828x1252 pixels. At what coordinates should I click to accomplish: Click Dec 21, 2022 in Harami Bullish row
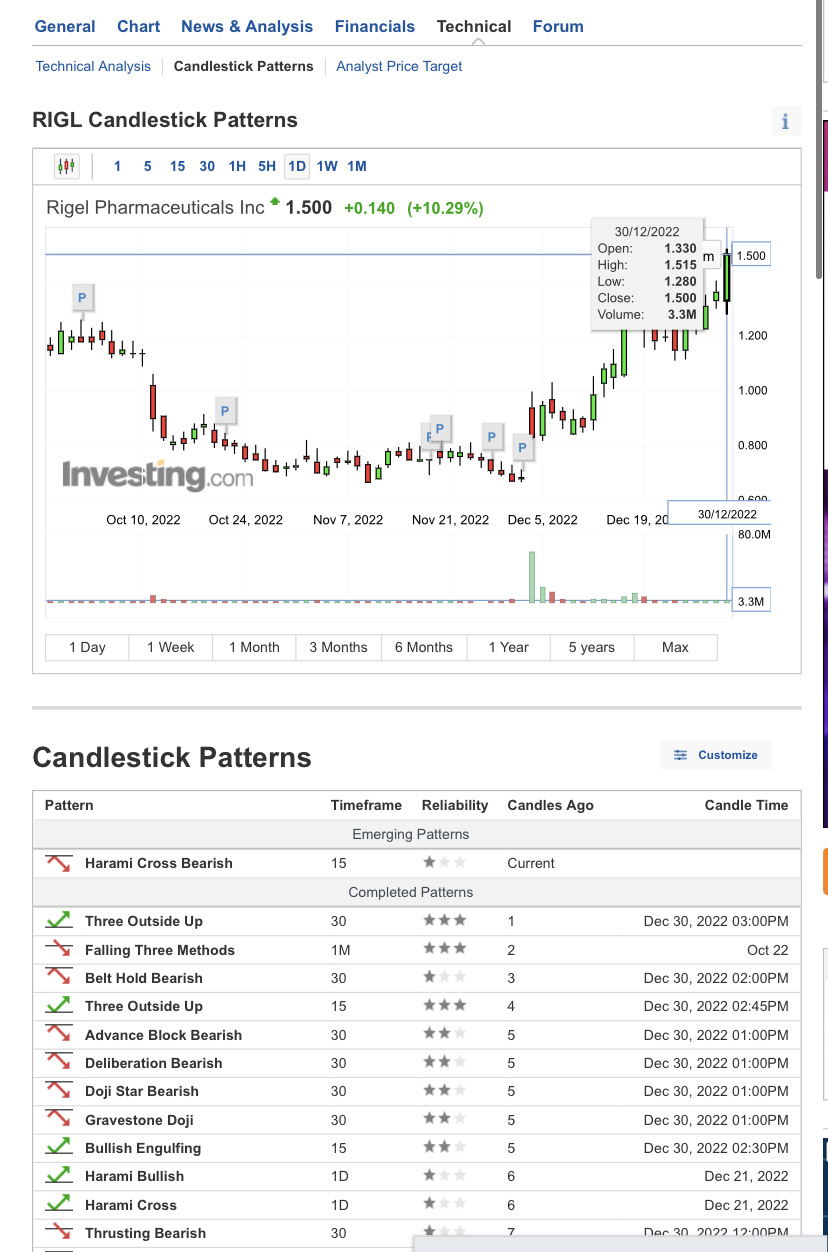click(x=746, y=1176)
